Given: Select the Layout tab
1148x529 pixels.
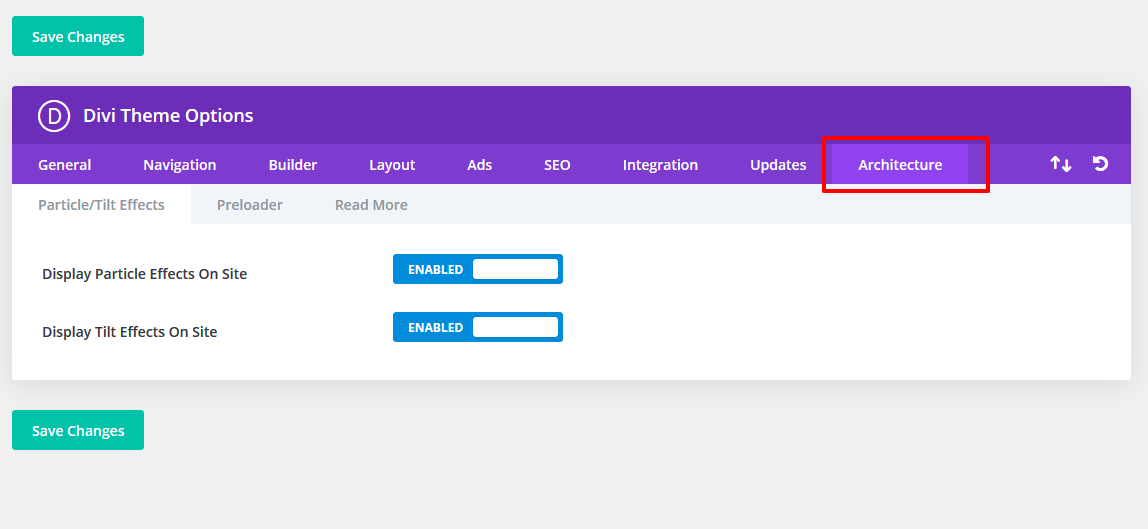Looking at the screenshot, I should coord(392,165).
